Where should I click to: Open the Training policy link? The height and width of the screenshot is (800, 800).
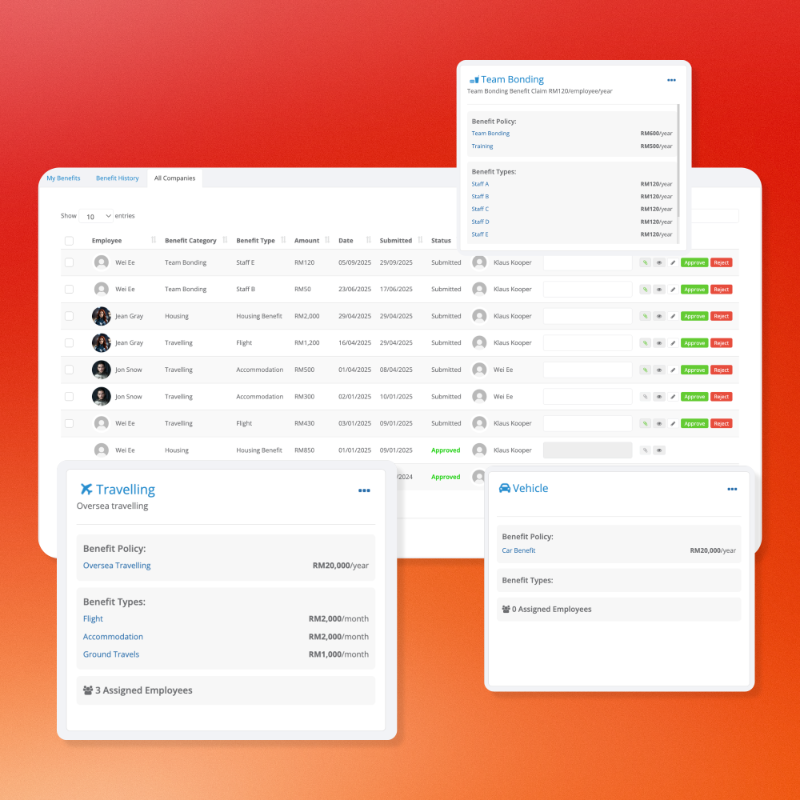(x=482, y=146)
